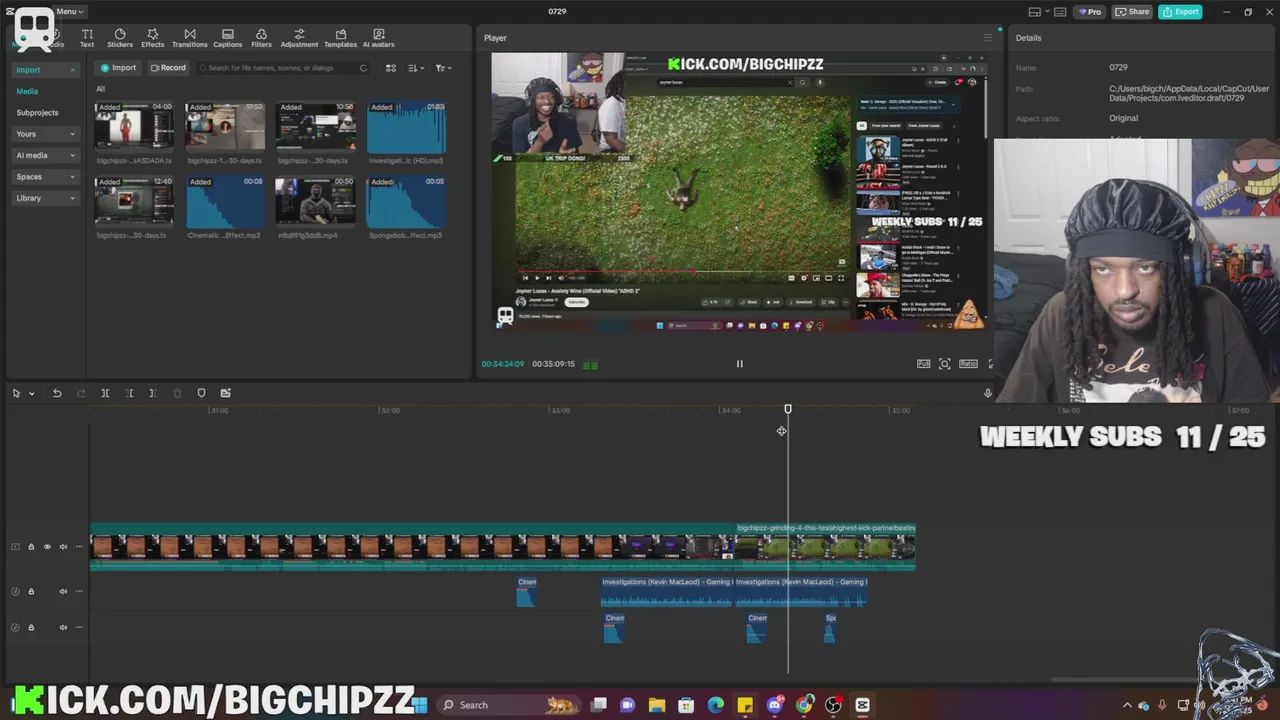This screenshot has height=720, width=1280.
Task: Open the Captions panel
Action: (x=228, y=38)
